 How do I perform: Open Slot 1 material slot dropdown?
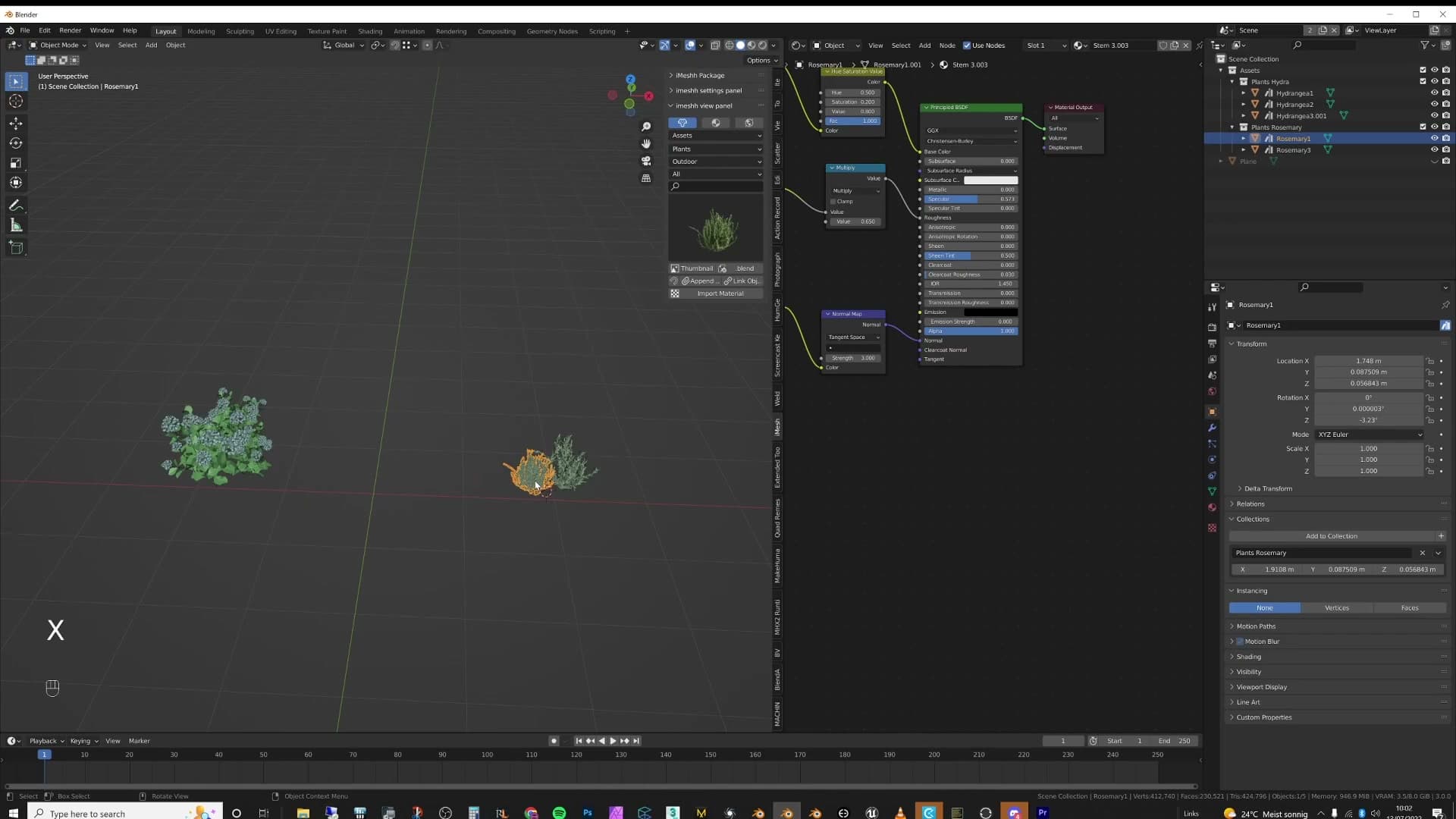click(1045, 45)
